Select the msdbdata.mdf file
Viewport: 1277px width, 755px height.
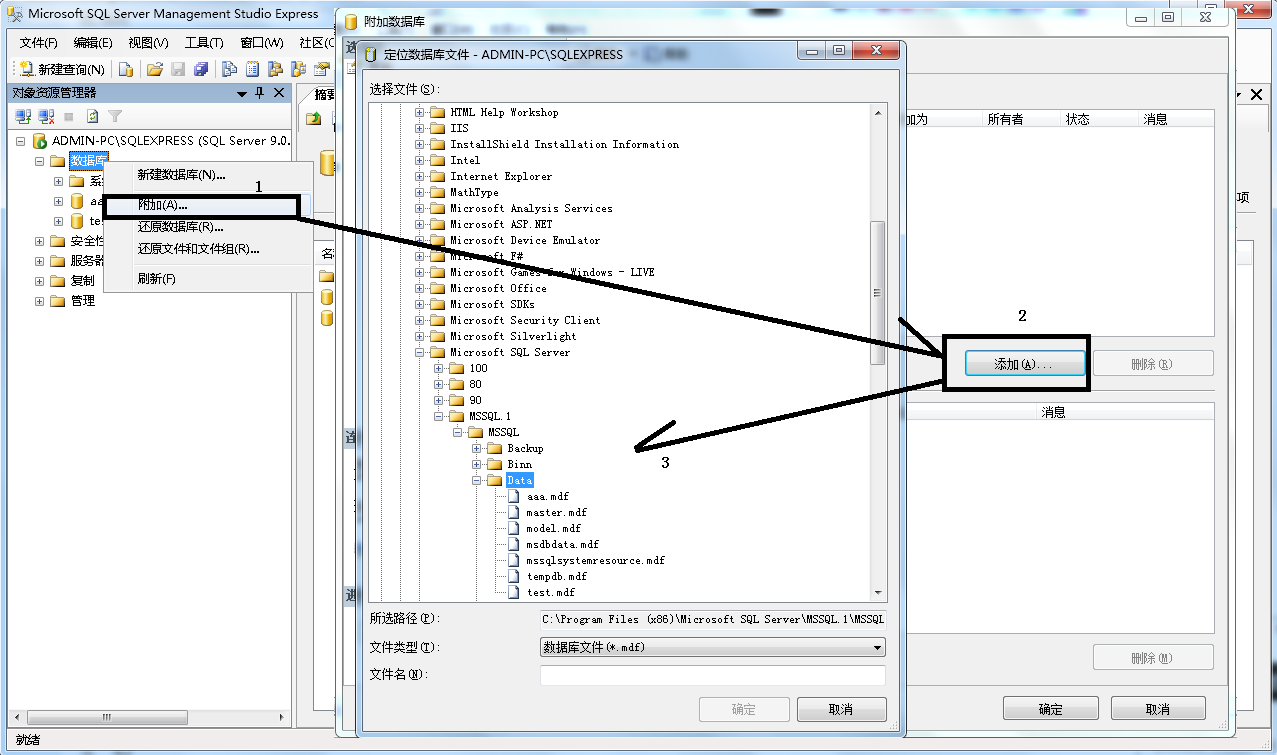click(562, 544)
